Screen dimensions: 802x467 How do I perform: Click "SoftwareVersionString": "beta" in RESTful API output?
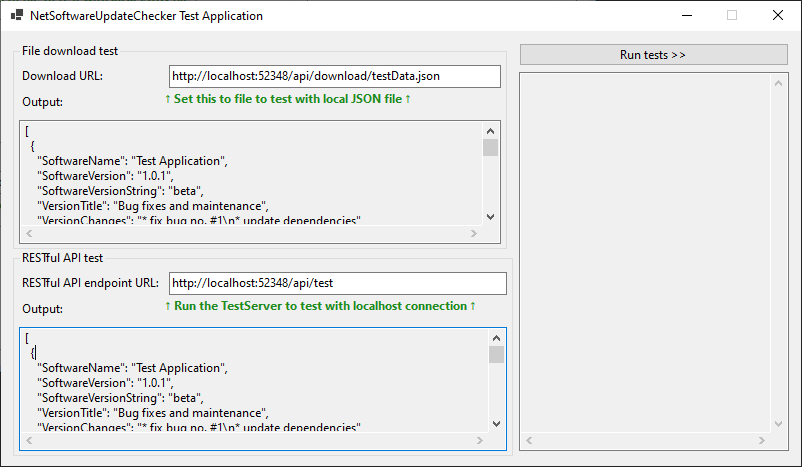tap(120, 398)
